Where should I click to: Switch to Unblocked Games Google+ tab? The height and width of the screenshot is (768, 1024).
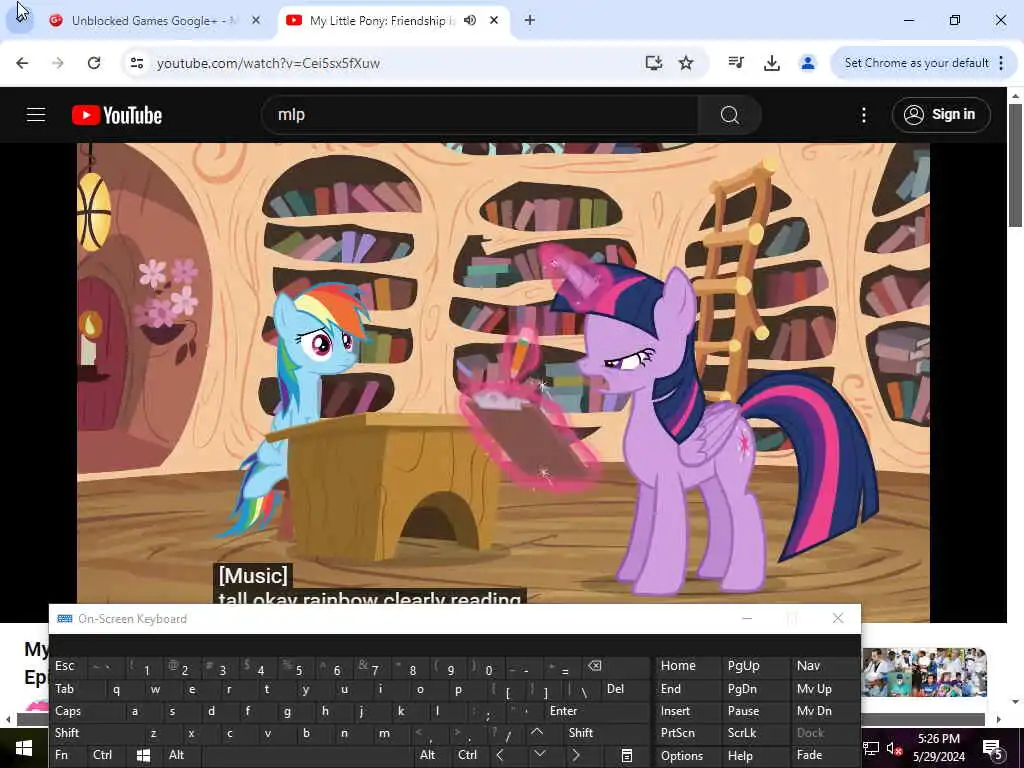click(155, 21)
